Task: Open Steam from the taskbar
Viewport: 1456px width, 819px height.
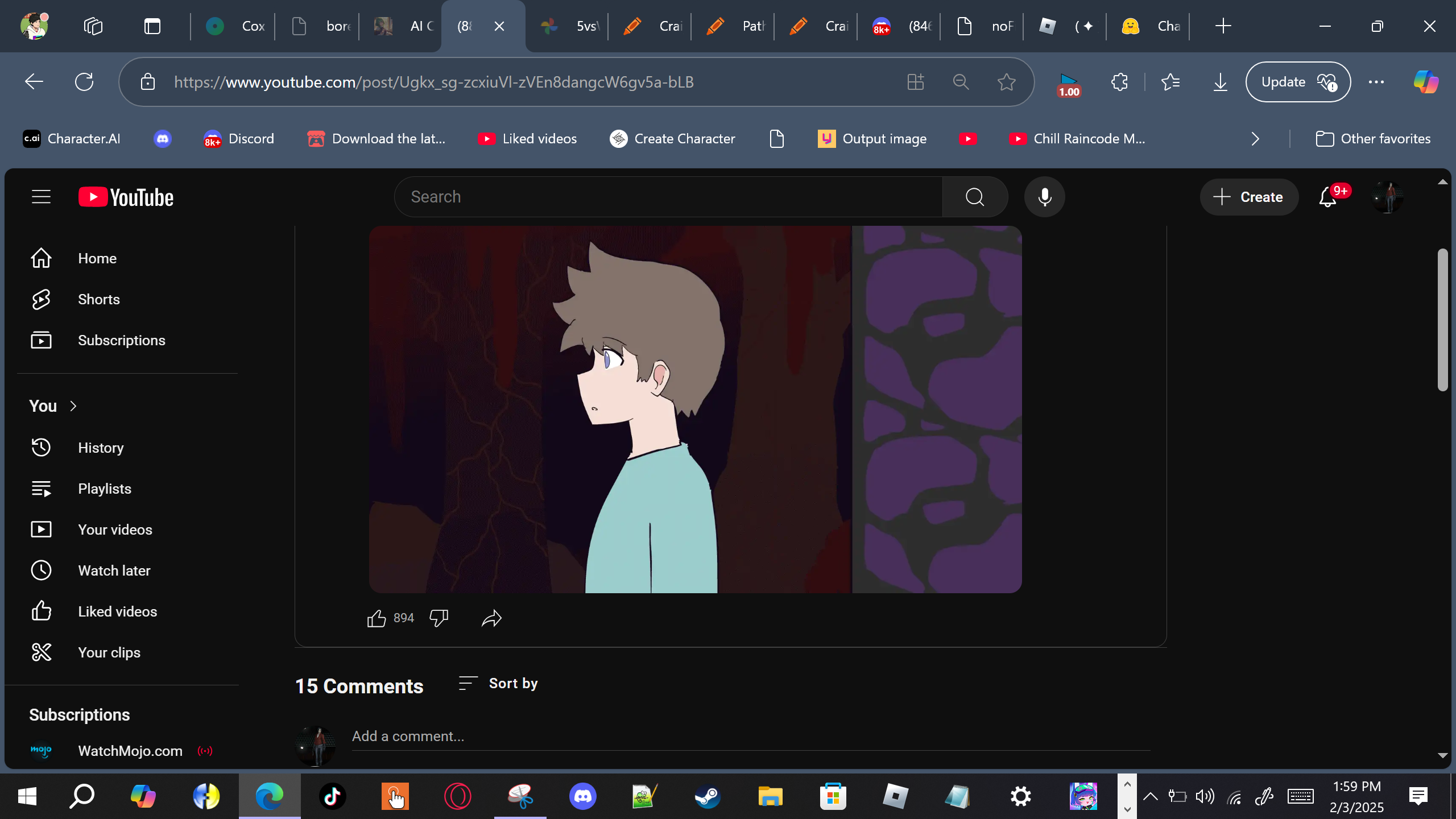Action: point(708,796)
